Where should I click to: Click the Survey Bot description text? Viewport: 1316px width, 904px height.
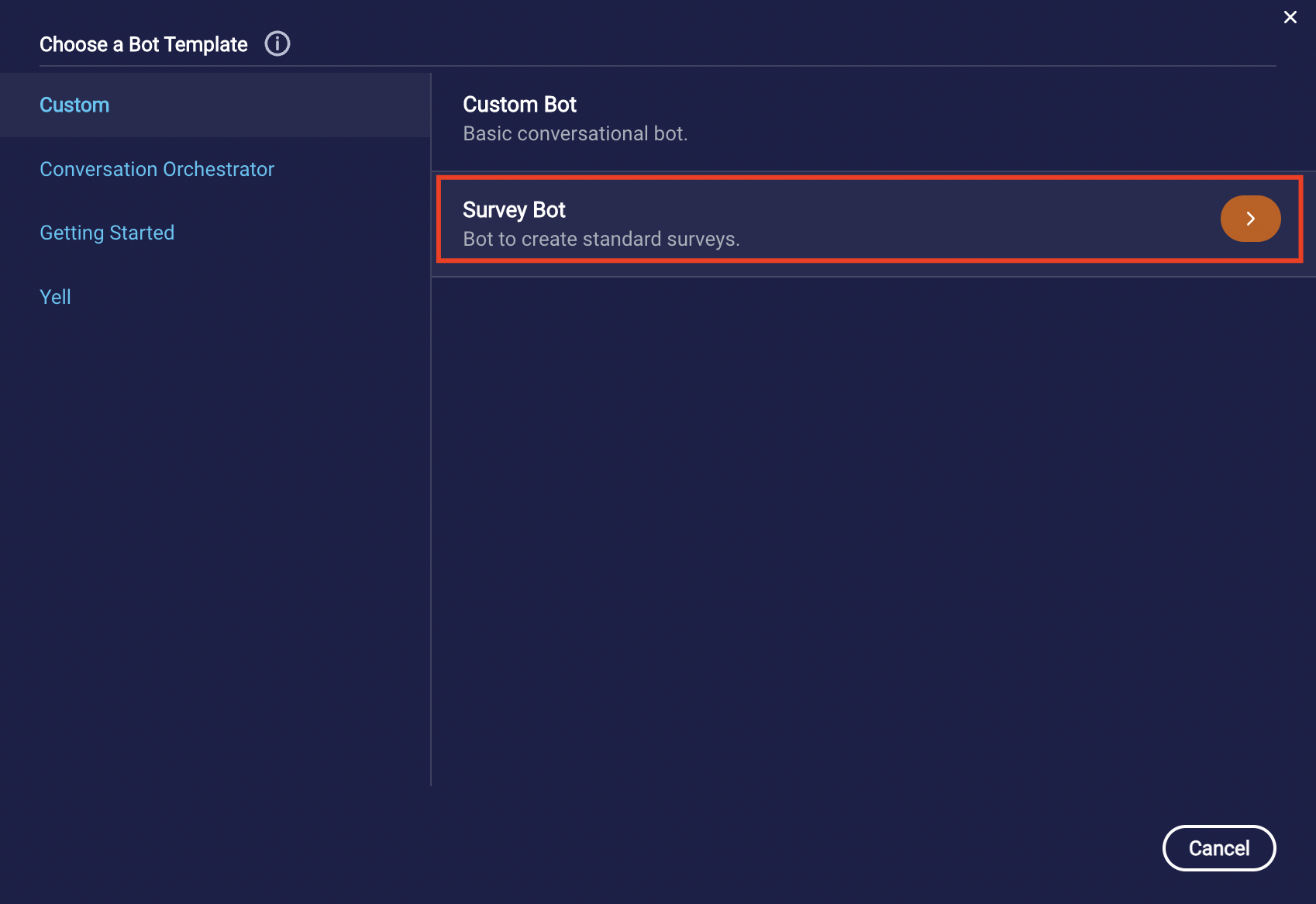click(602, 239)
